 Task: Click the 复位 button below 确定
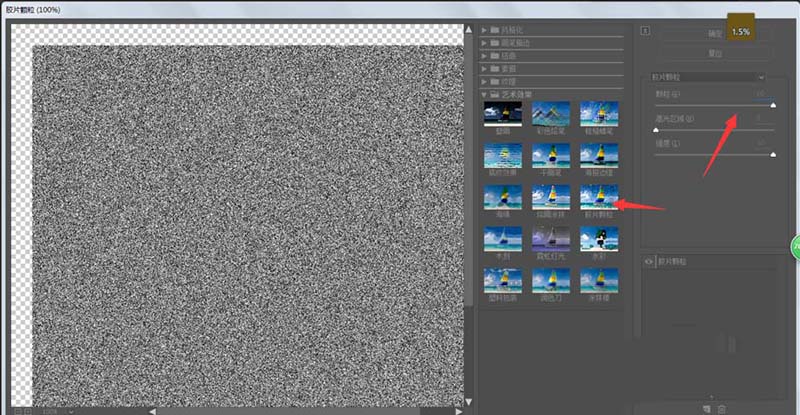pos(715,53)
